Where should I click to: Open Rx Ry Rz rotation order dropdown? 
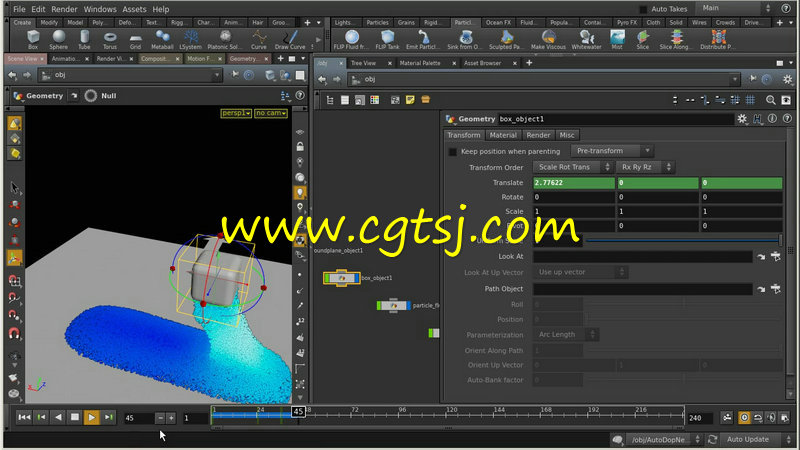click(645, 167)
